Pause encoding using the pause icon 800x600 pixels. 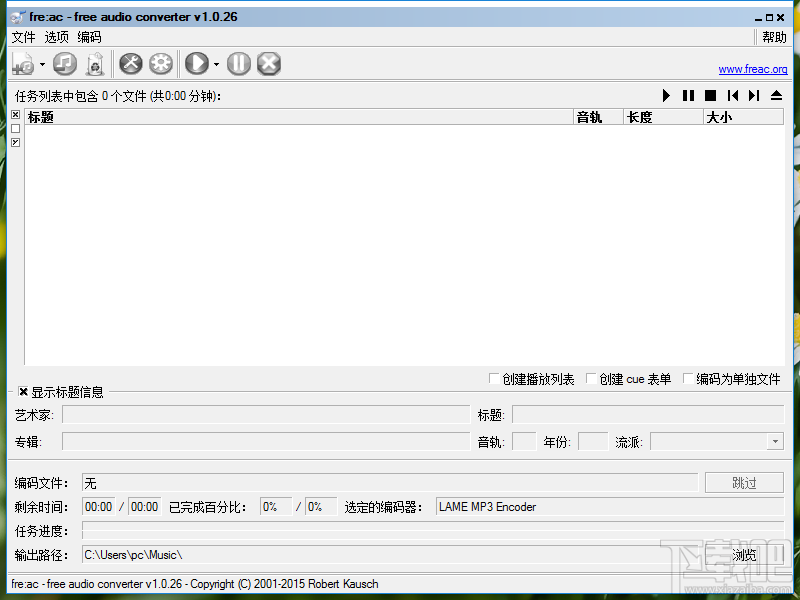pyautogui.click(x=238, y=63)
